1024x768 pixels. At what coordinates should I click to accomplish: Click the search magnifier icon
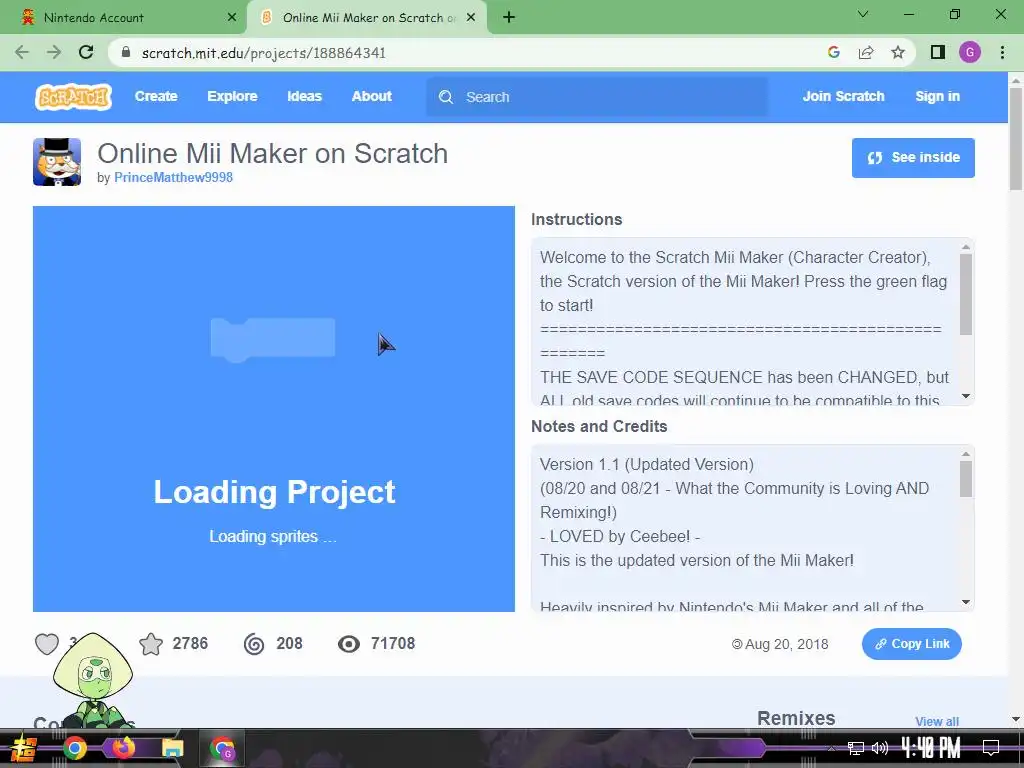(446, 97)
